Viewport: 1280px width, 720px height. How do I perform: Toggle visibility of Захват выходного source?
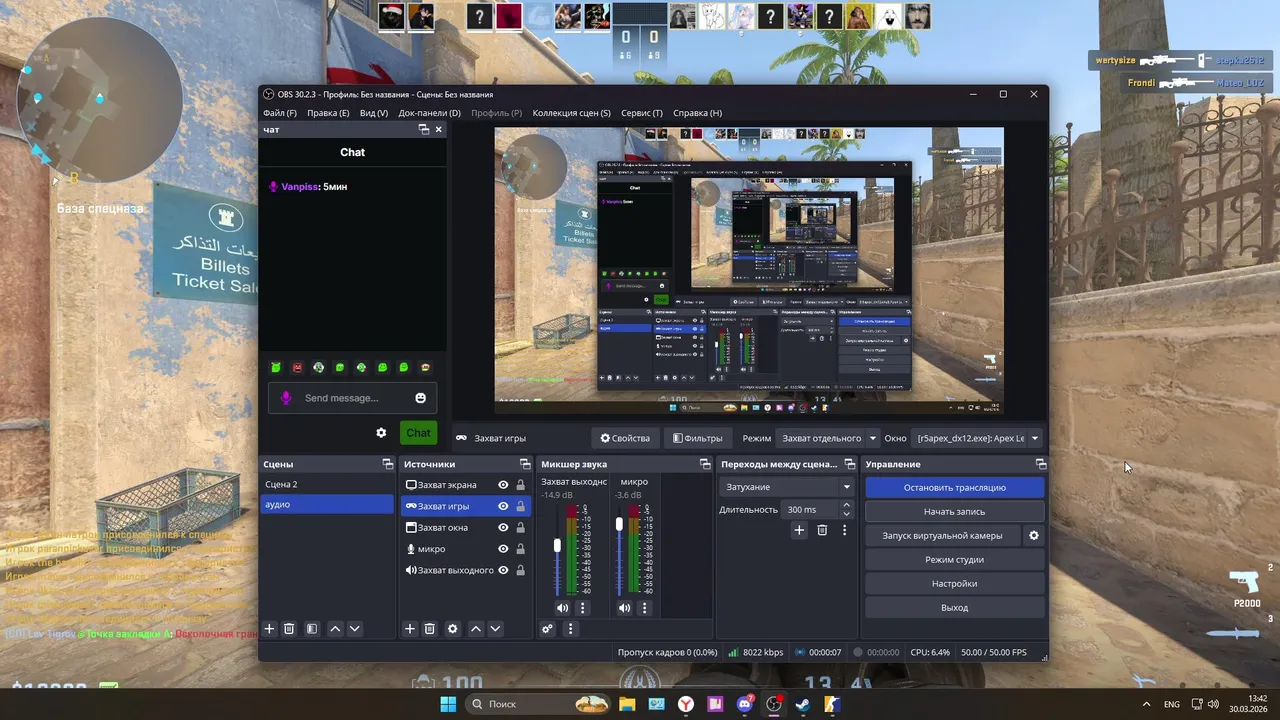click(x=503, y=570)
